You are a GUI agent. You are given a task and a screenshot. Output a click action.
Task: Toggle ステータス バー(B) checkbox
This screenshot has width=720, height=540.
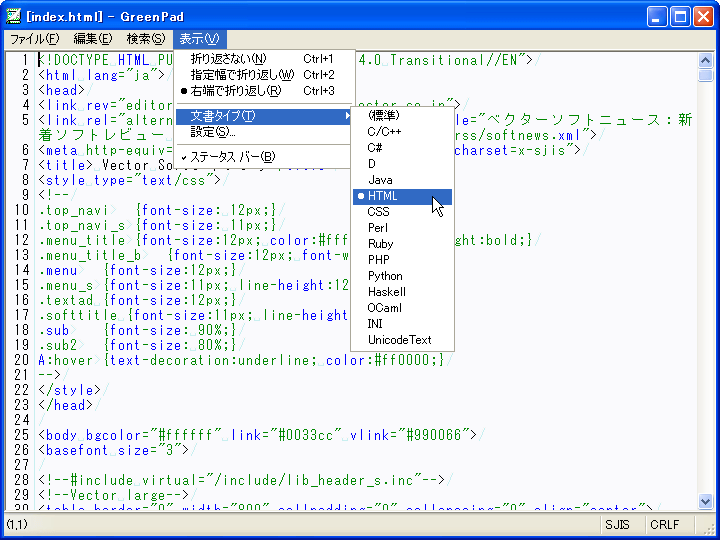263,157
